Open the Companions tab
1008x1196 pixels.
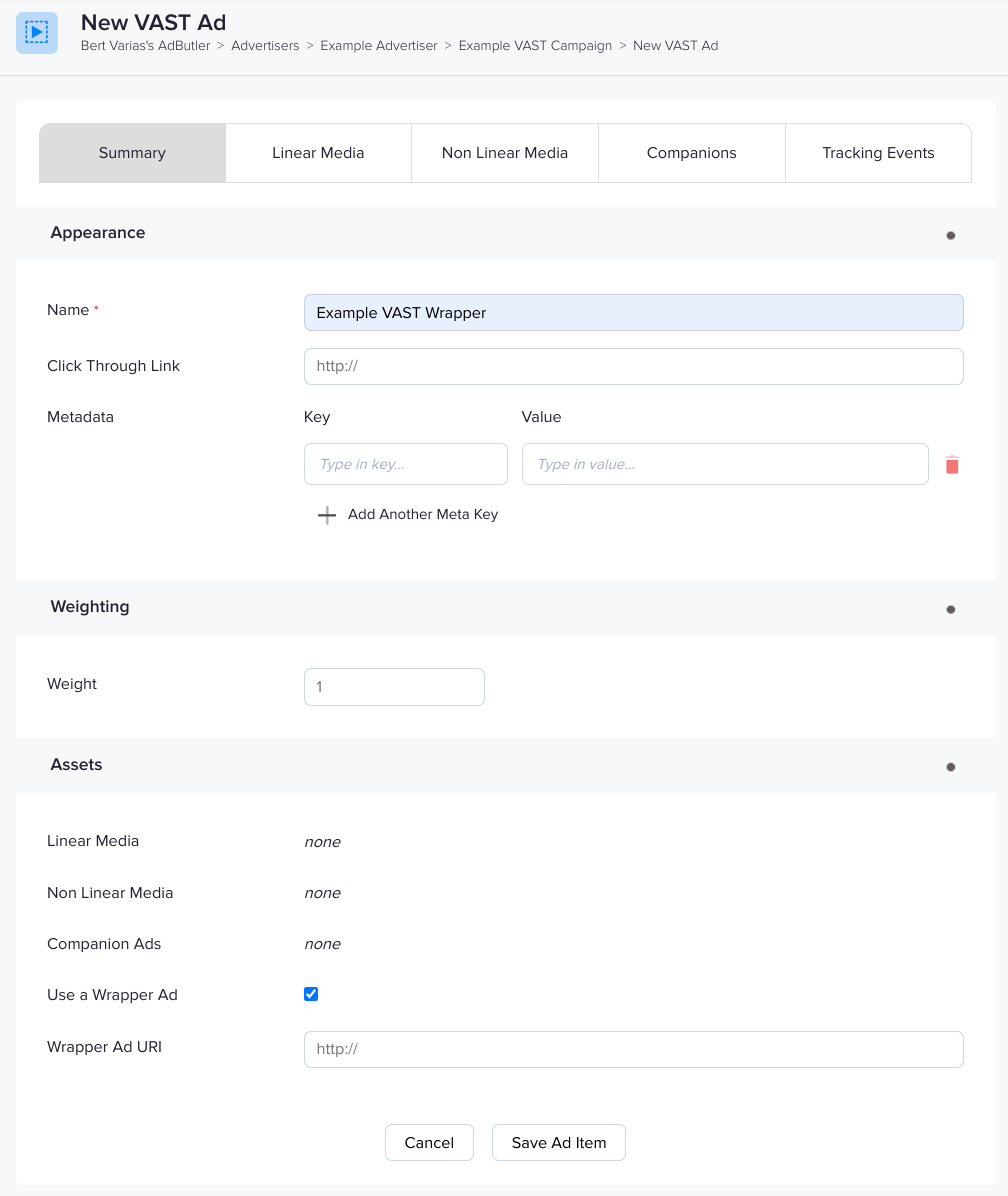tap(692, 153)
